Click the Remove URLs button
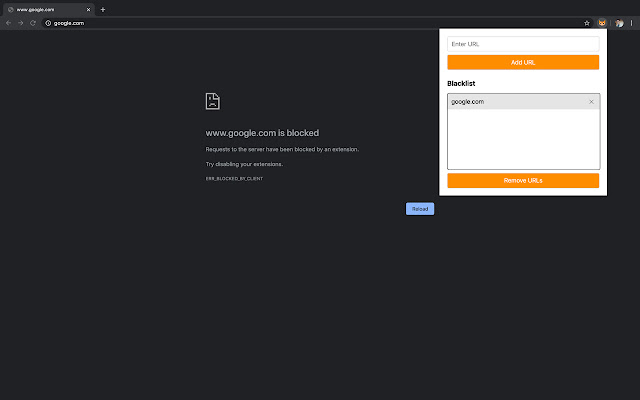This screenshot has height=400, width=640. tap(523, 180)
